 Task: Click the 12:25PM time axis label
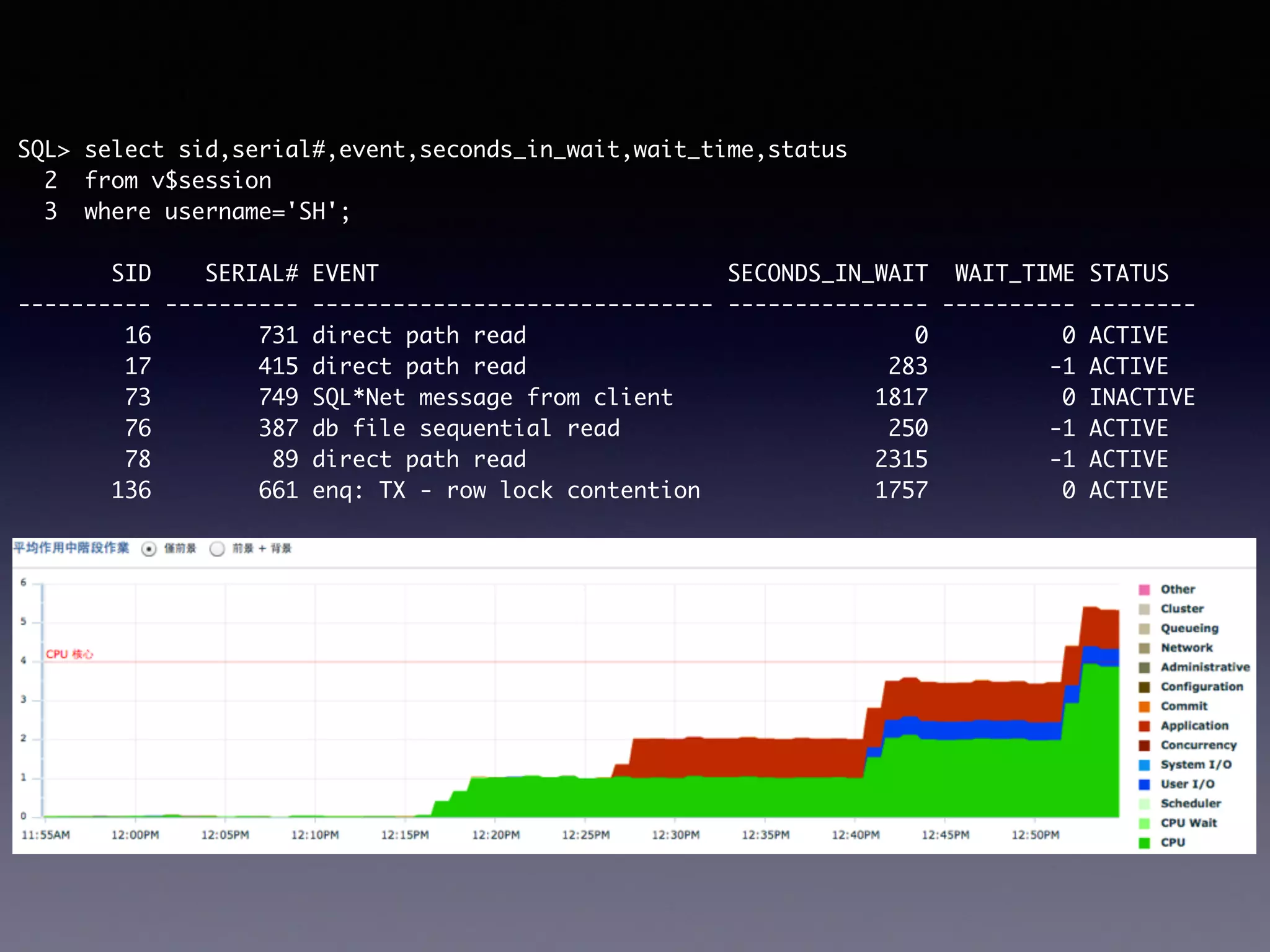coord(585,835)
